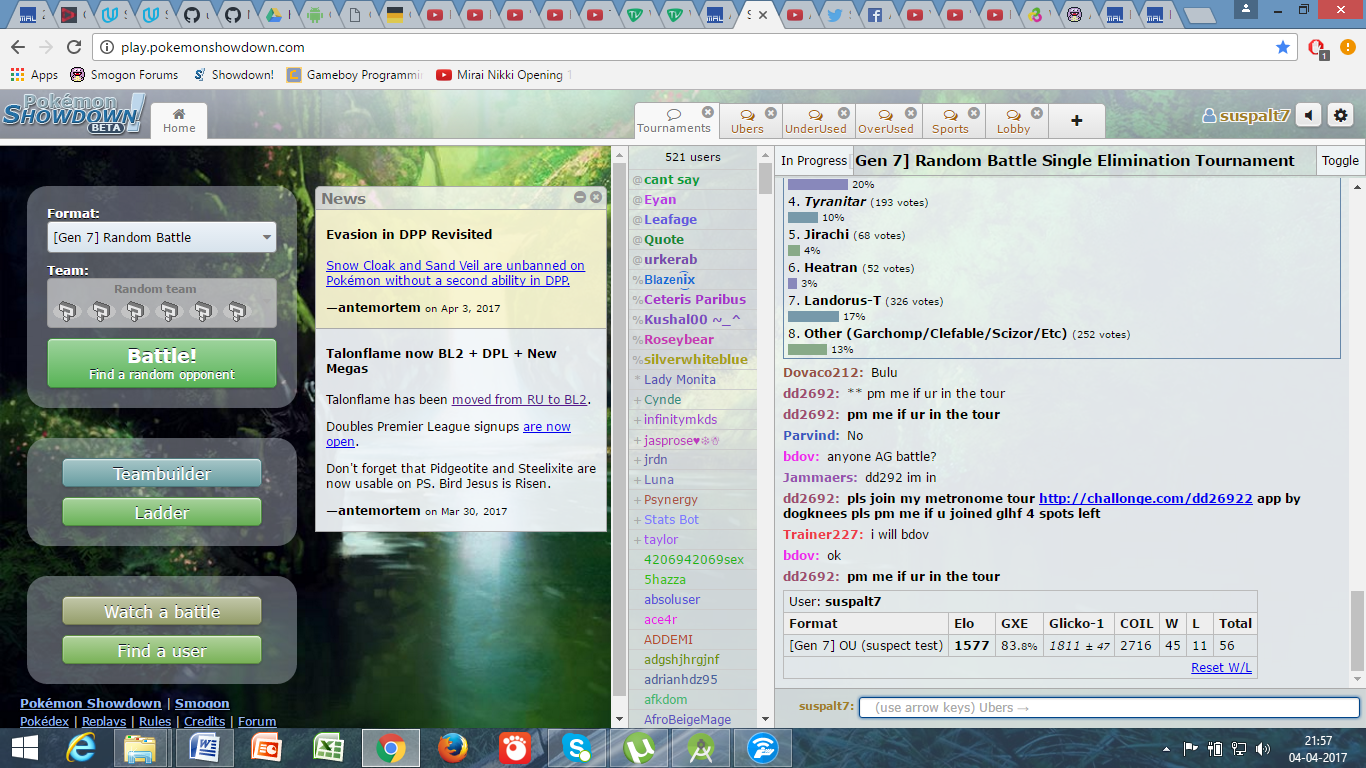1366x768 pixels.
Task: Reload the page with browser refresh icon
Action: (x=74, y=47)
